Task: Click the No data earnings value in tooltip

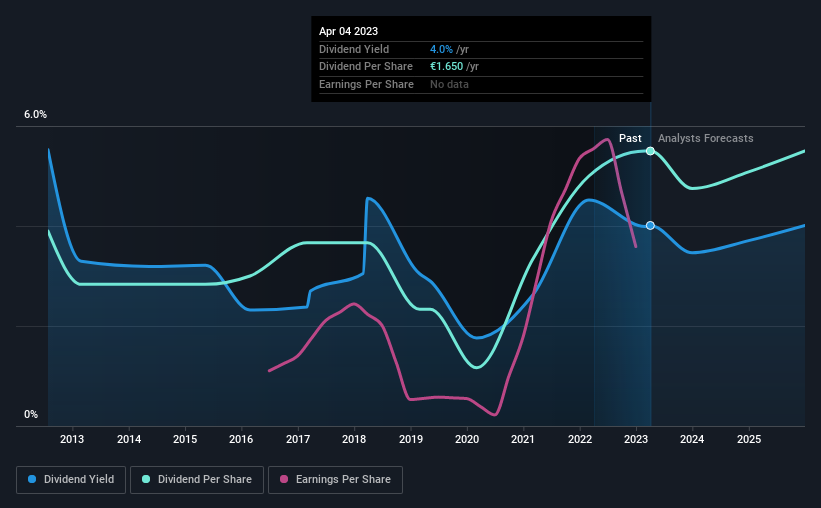Action: coord(449,84)
